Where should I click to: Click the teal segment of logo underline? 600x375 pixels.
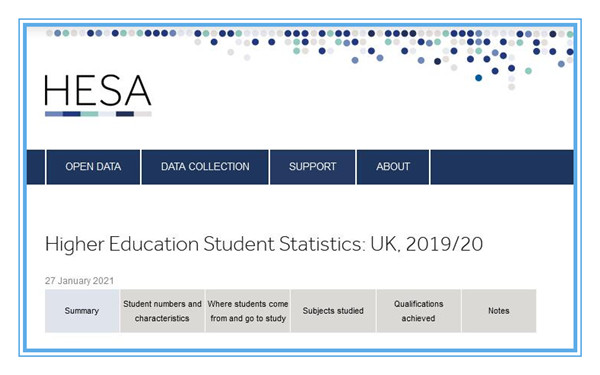click(90, 114)
